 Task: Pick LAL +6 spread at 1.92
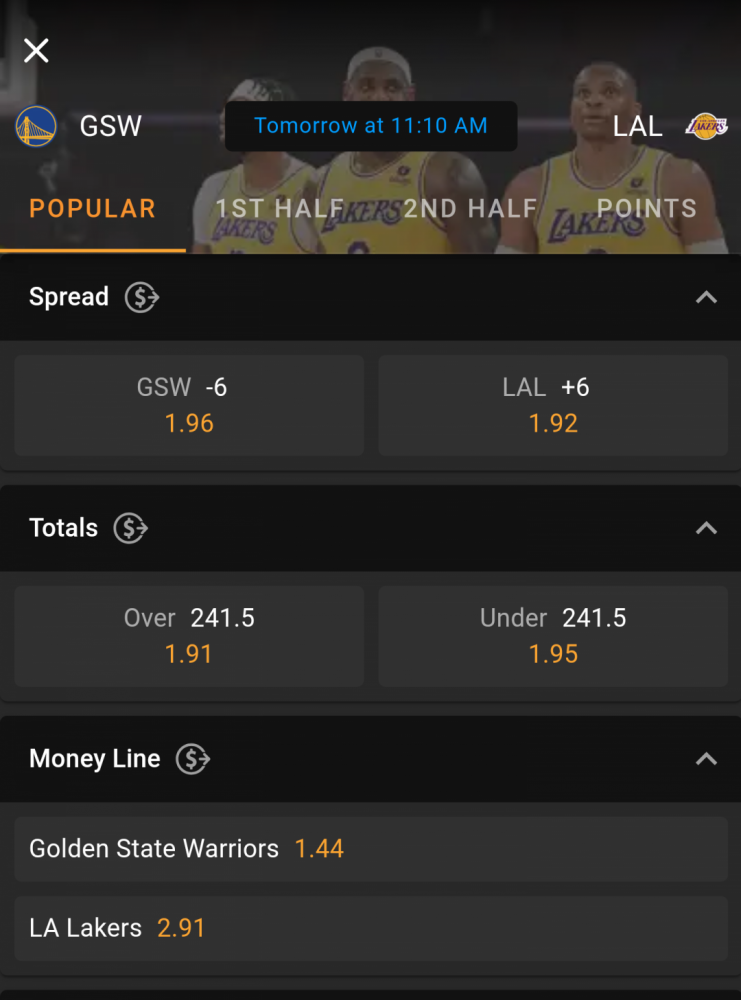(553, 406)
